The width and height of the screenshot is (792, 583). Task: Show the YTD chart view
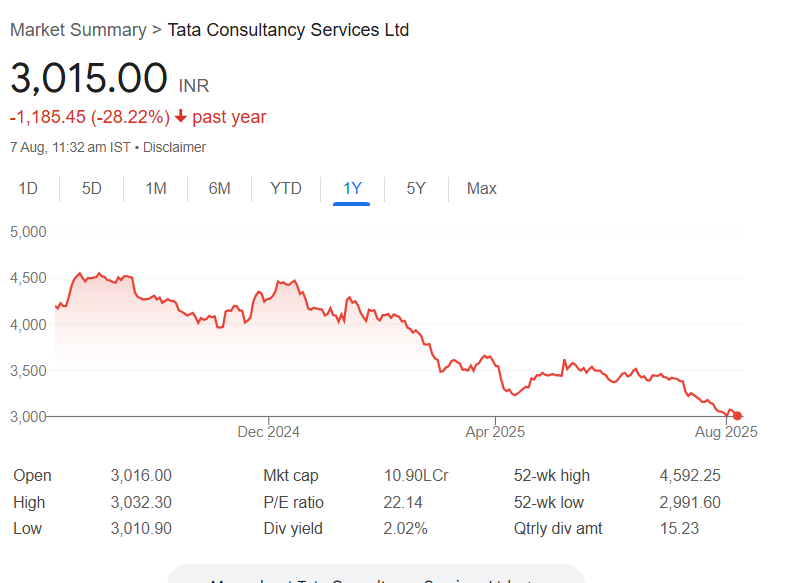click(x=286, y=188)
